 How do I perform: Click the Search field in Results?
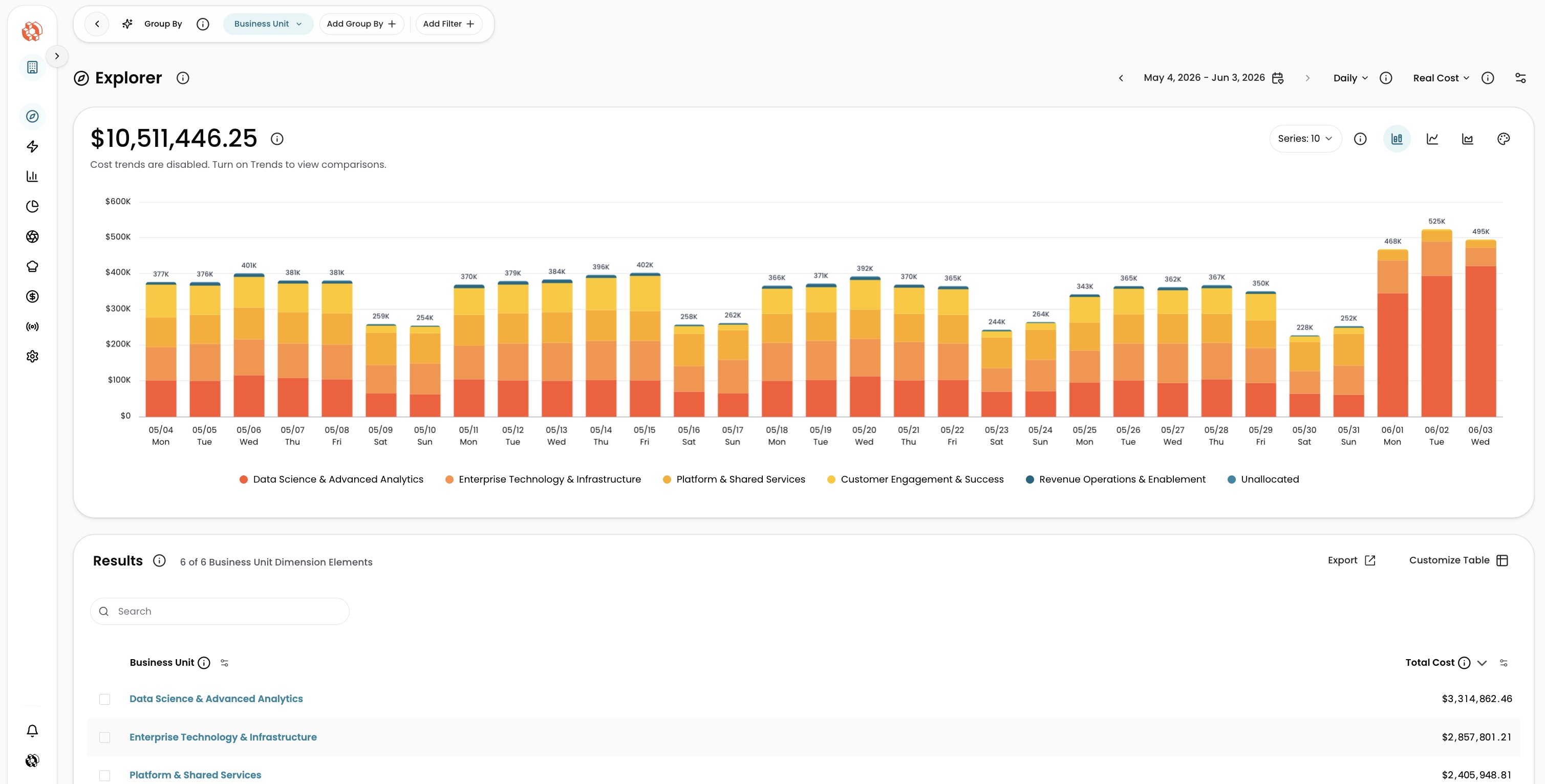coord(220,611)
